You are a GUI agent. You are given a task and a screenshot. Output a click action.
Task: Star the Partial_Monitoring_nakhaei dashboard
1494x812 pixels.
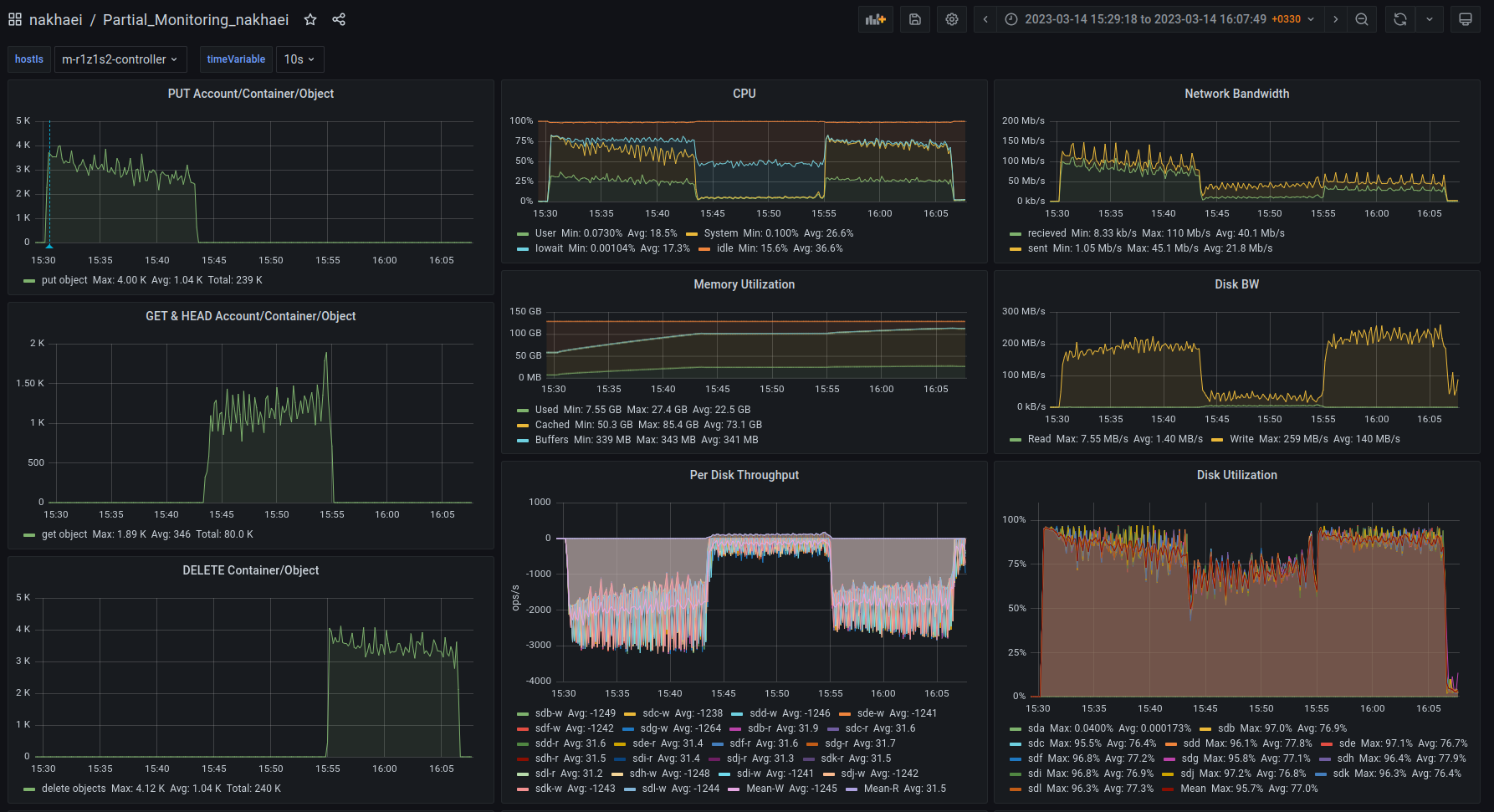click(x=310, y=19)
